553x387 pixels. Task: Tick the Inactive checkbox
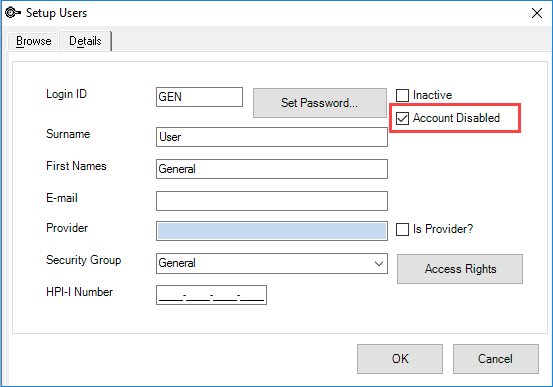click(402, 95)
